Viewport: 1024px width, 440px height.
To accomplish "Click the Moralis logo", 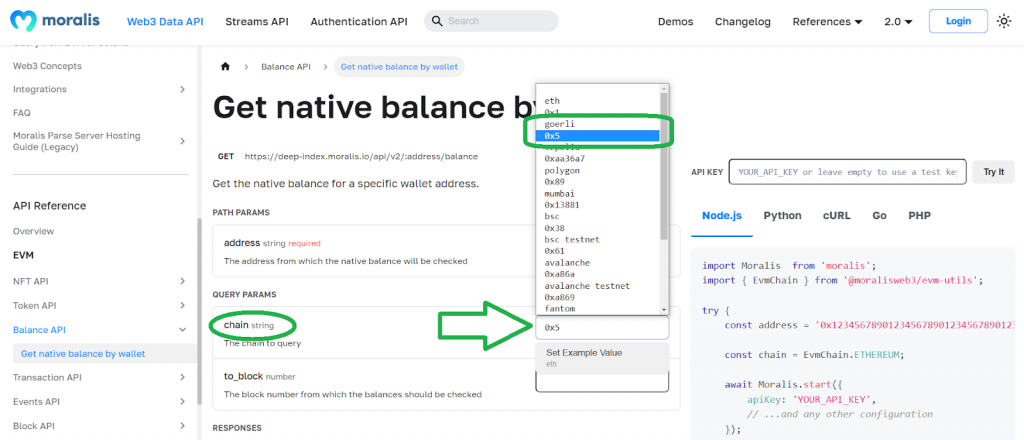I will click(x=55, y=21).
